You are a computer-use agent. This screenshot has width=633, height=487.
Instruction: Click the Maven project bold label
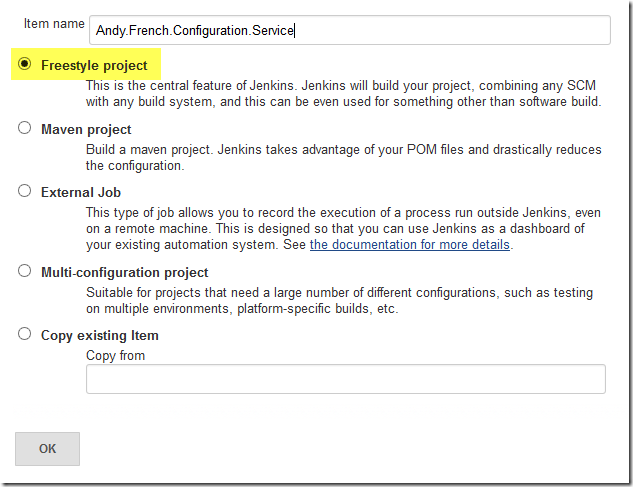point(86,129)
